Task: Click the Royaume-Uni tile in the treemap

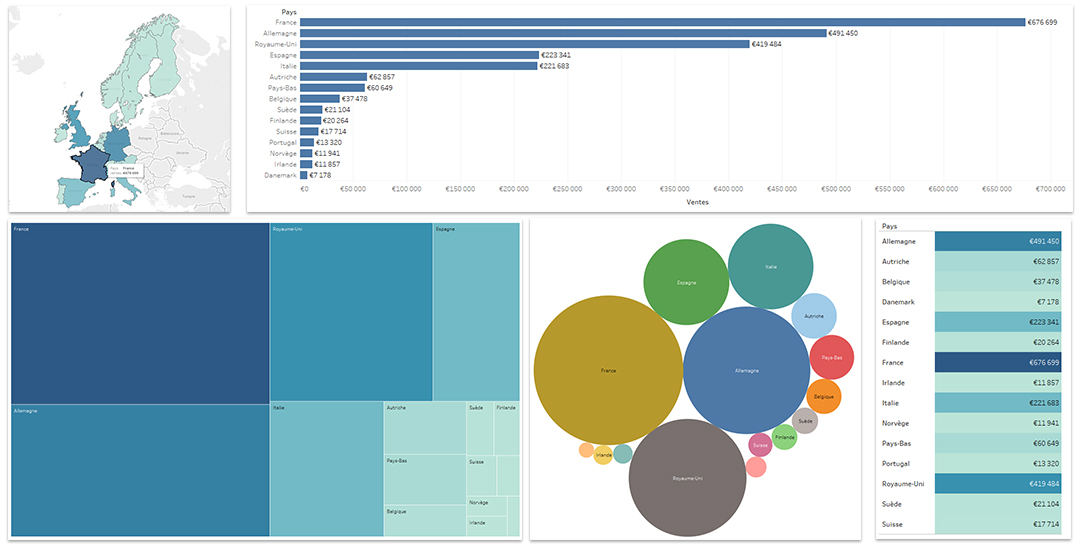Action: coord(351,311)
